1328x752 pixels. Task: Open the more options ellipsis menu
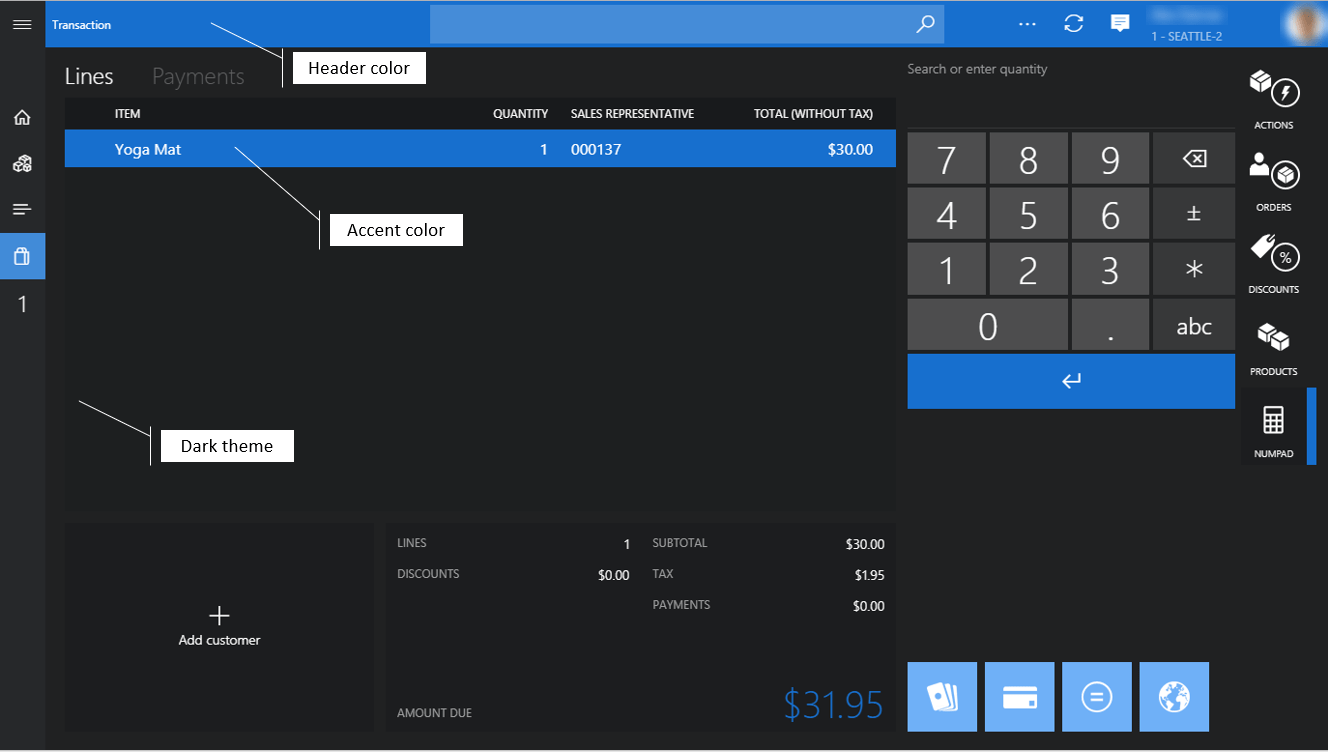pyautogui.click(x=1027, y=23)
